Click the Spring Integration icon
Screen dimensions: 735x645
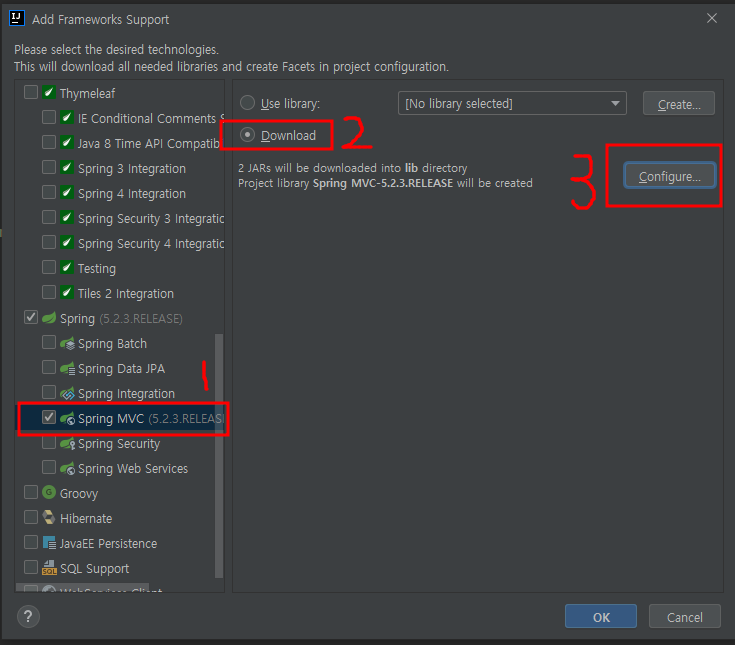coord(68,394)
